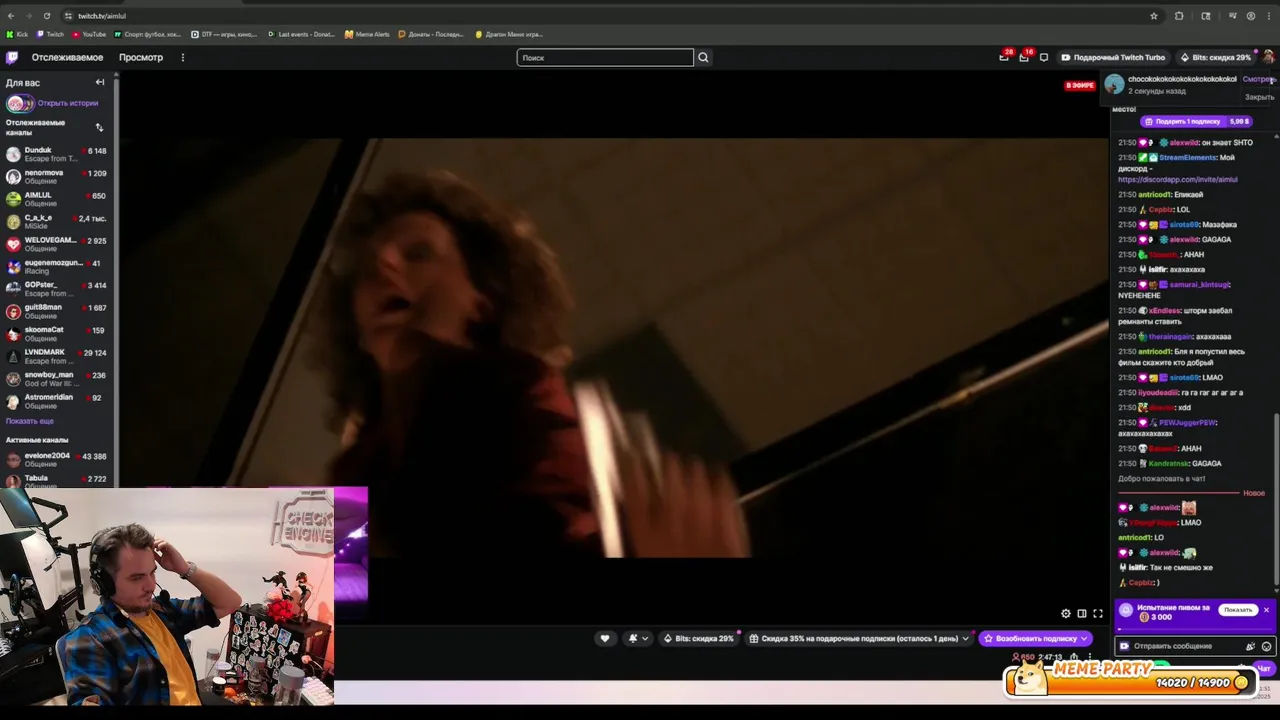Open evelone2004 channel in sidebar
1280x720 pixels.
57,460
